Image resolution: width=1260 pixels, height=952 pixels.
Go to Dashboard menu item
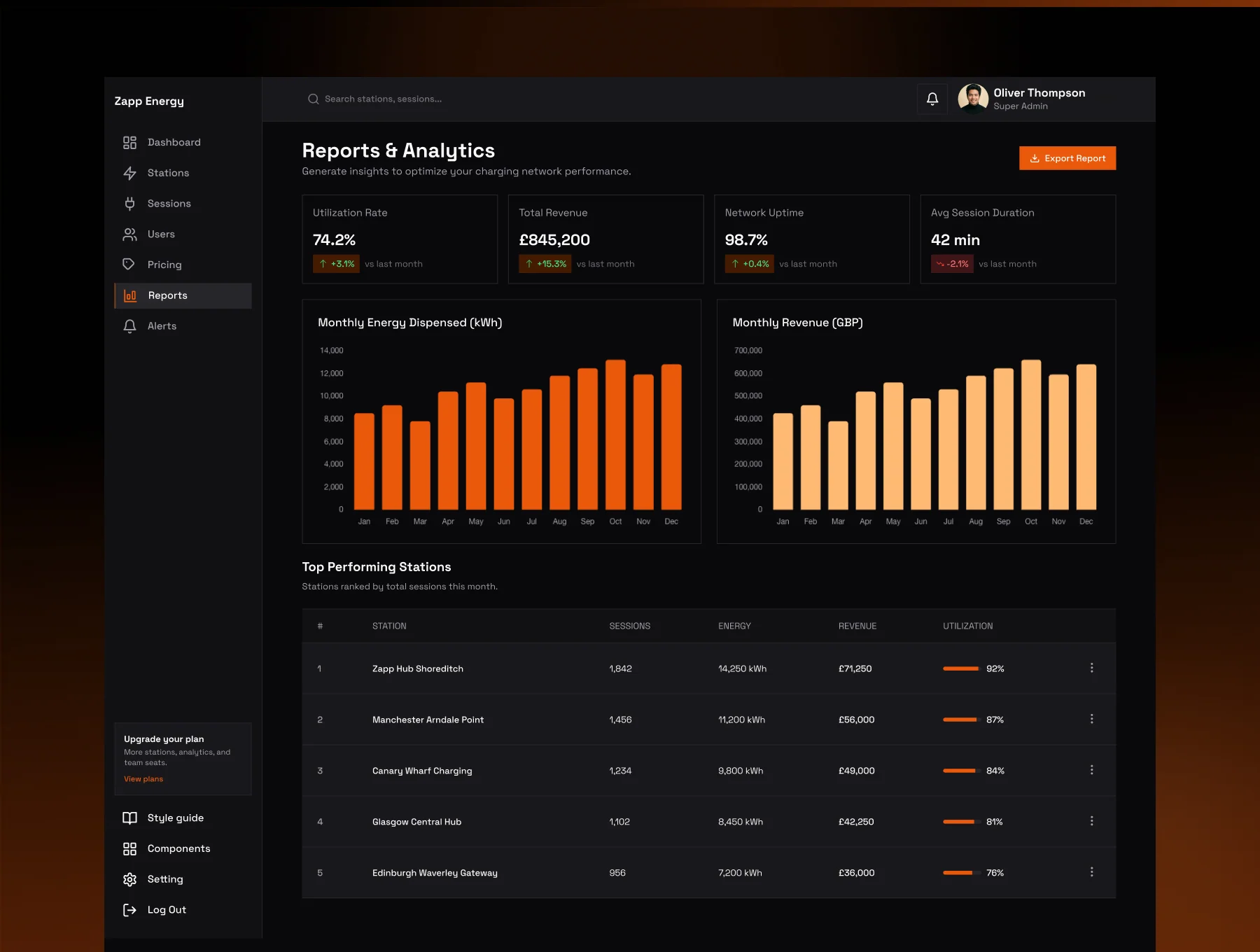174,143
